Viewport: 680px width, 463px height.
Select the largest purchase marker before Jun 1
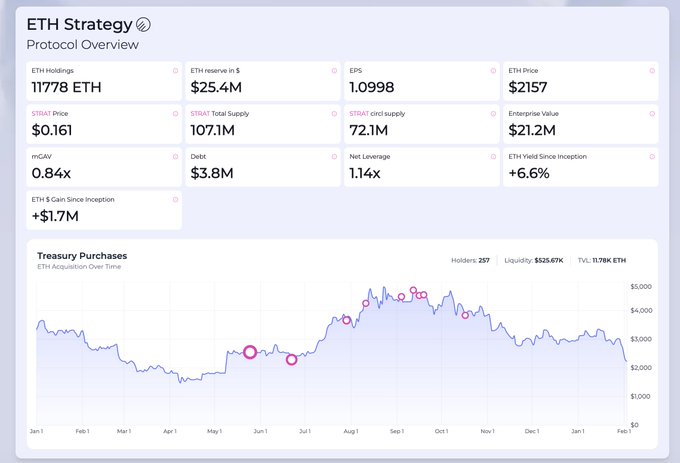[x=250, y=352]
